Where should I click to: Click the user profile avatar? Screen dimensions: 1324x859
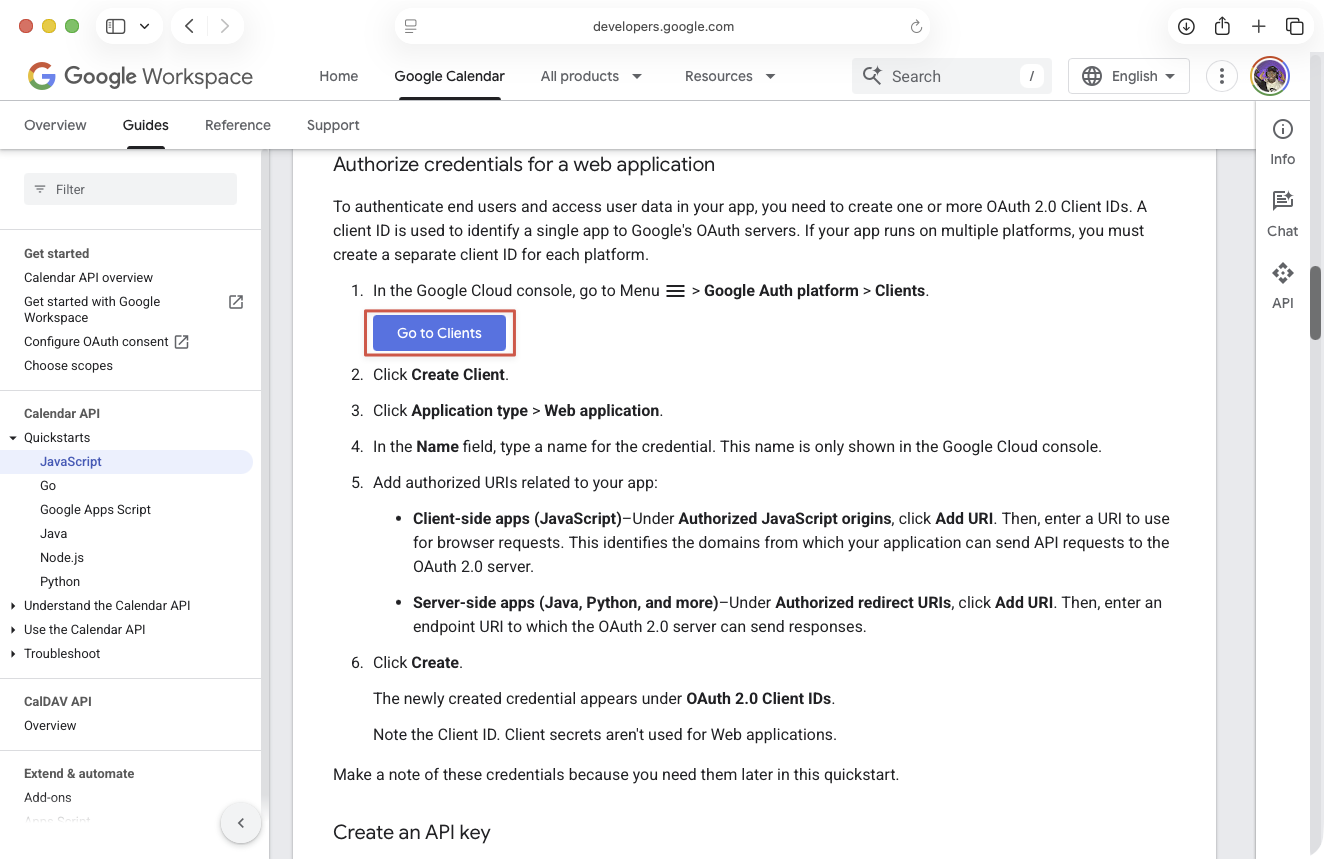click(1270, 76)
